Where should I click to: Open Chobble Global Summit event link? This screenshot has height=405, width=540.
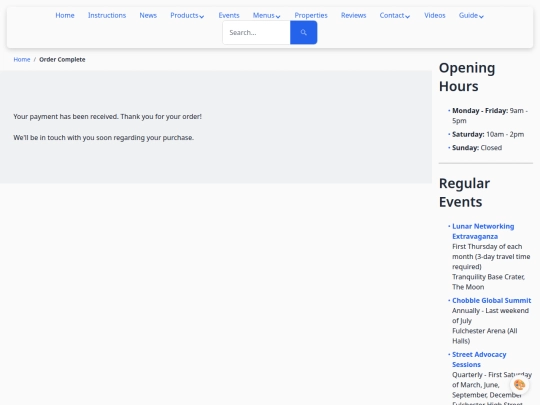pyautogui.click(x=491, y=300)
